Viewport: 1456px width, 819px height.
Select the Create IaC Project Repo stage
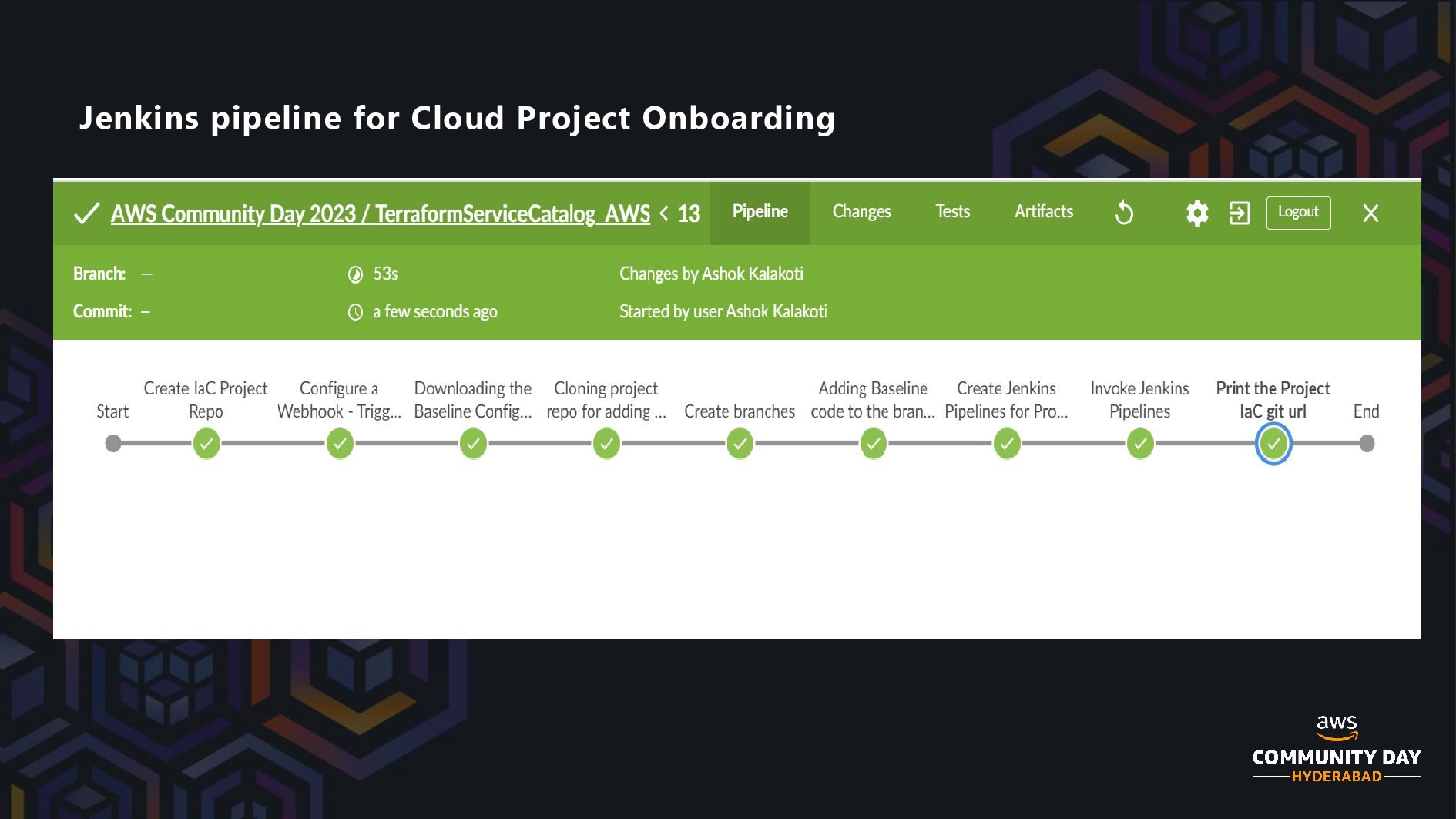[206, 444]
